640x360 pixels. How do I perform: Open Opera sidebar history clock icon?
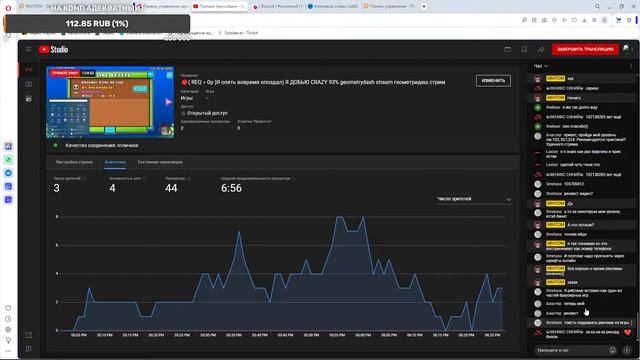pyautogui.click(x=8, y=319)
